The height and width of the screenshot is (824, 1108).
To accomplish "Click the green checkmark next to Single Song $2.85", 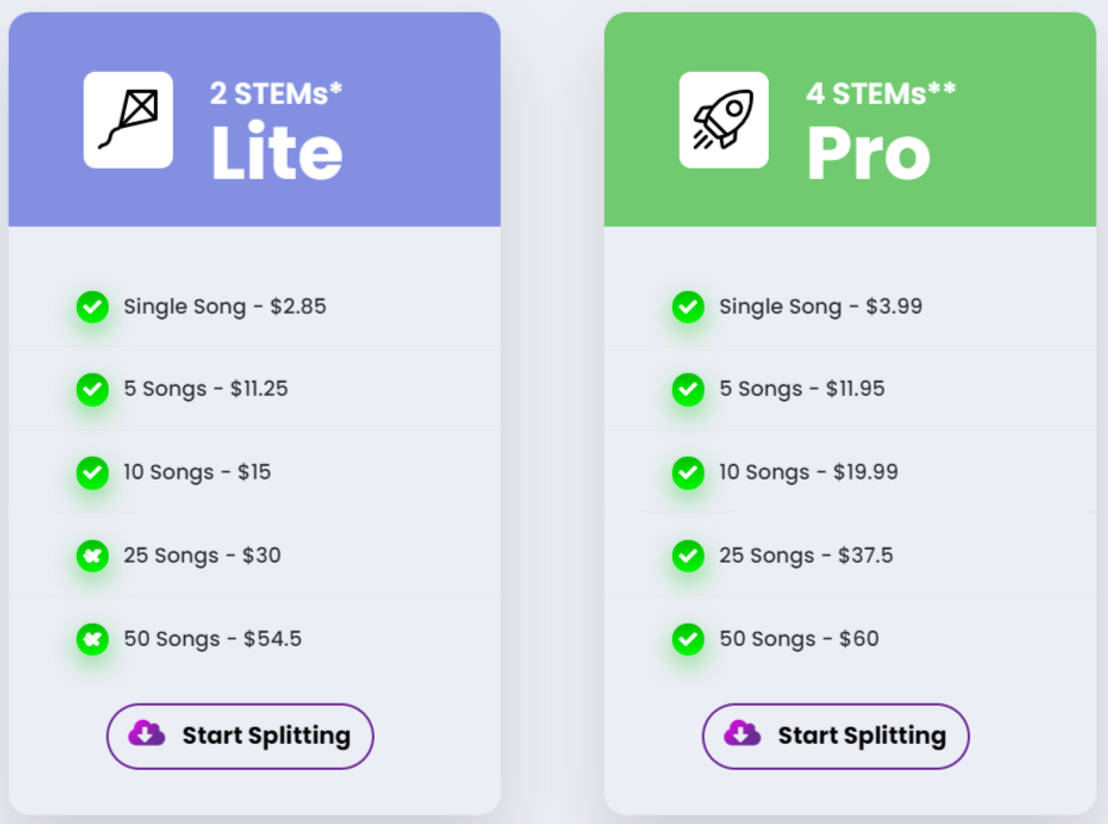I will pos(92,307).
